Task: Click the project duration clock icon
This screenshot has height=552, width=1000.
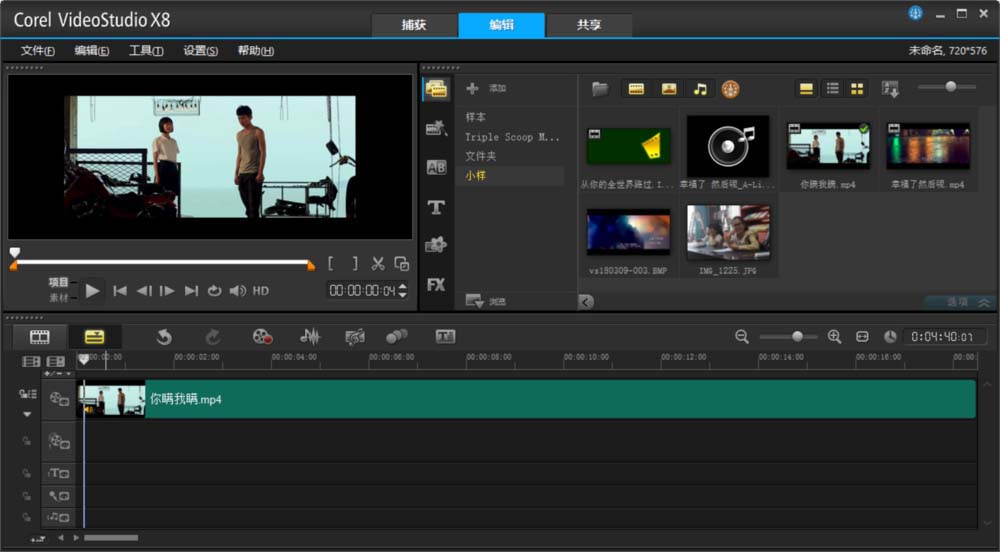Action: pyautogui.click(x=890, y=337)
